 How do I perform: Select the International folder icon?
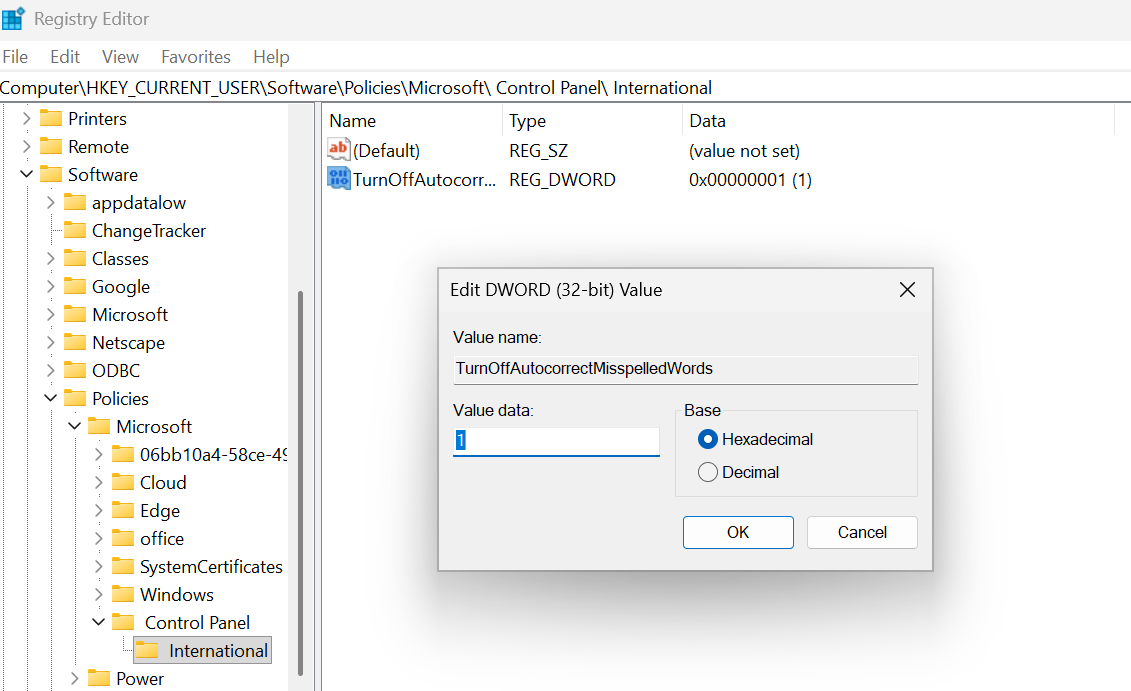pos(147,650)
